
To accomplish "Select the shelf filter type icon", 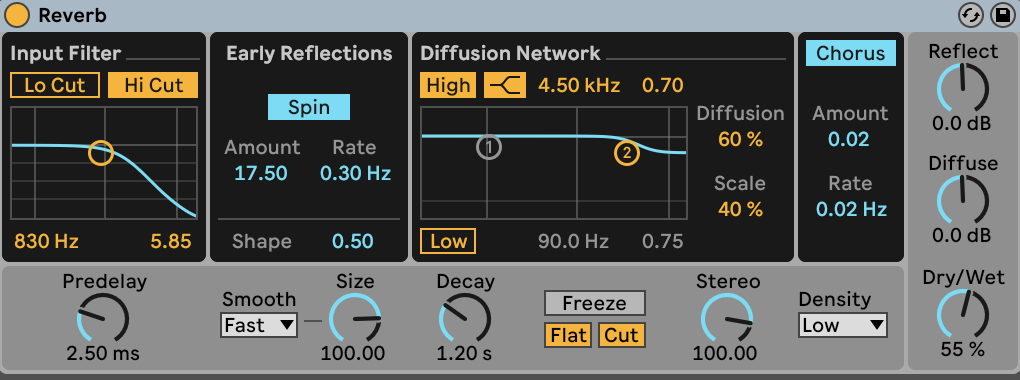I will click(505, 85).
